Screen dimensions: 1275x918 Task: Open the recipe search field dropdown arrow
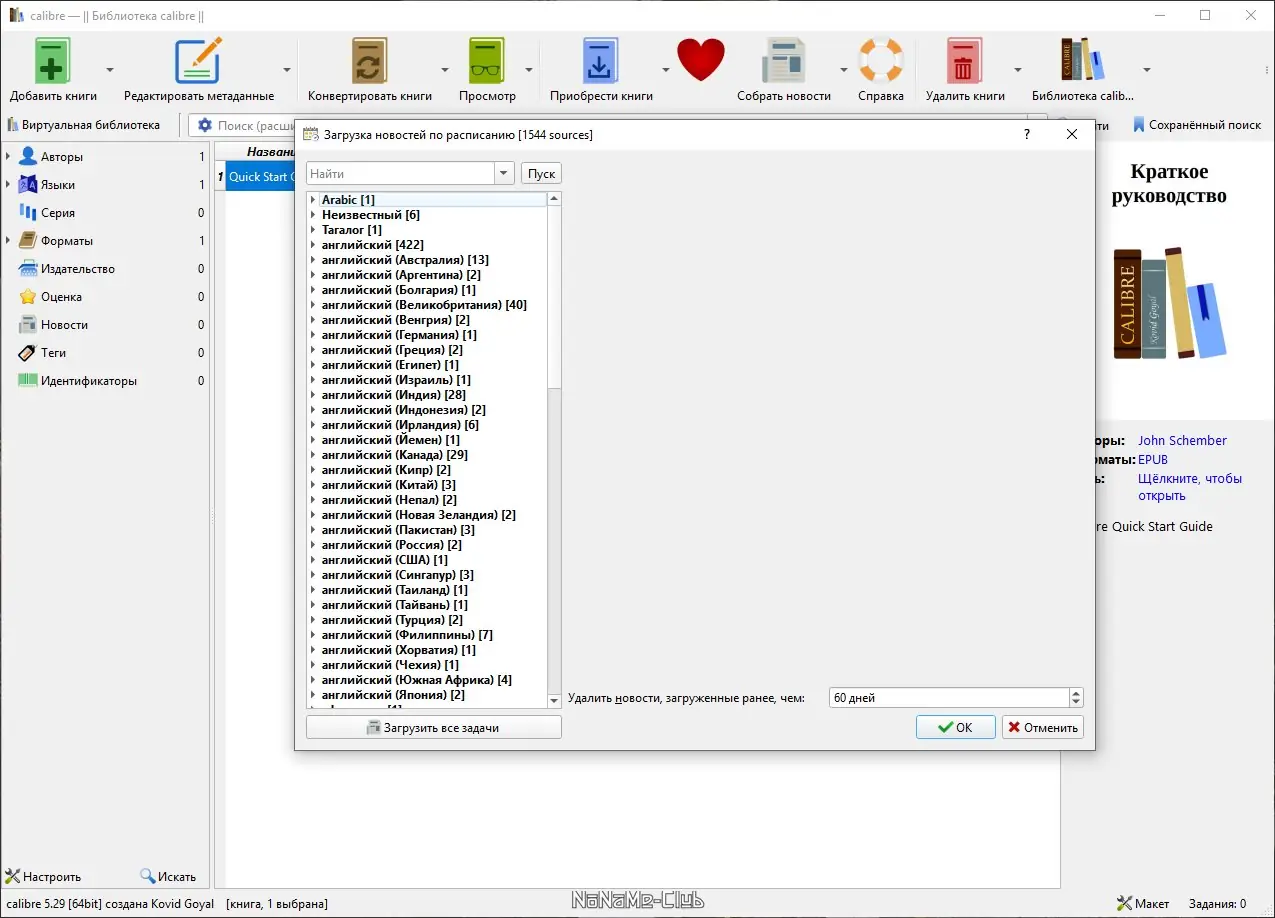pyautogui.click(x=504, y=174)
